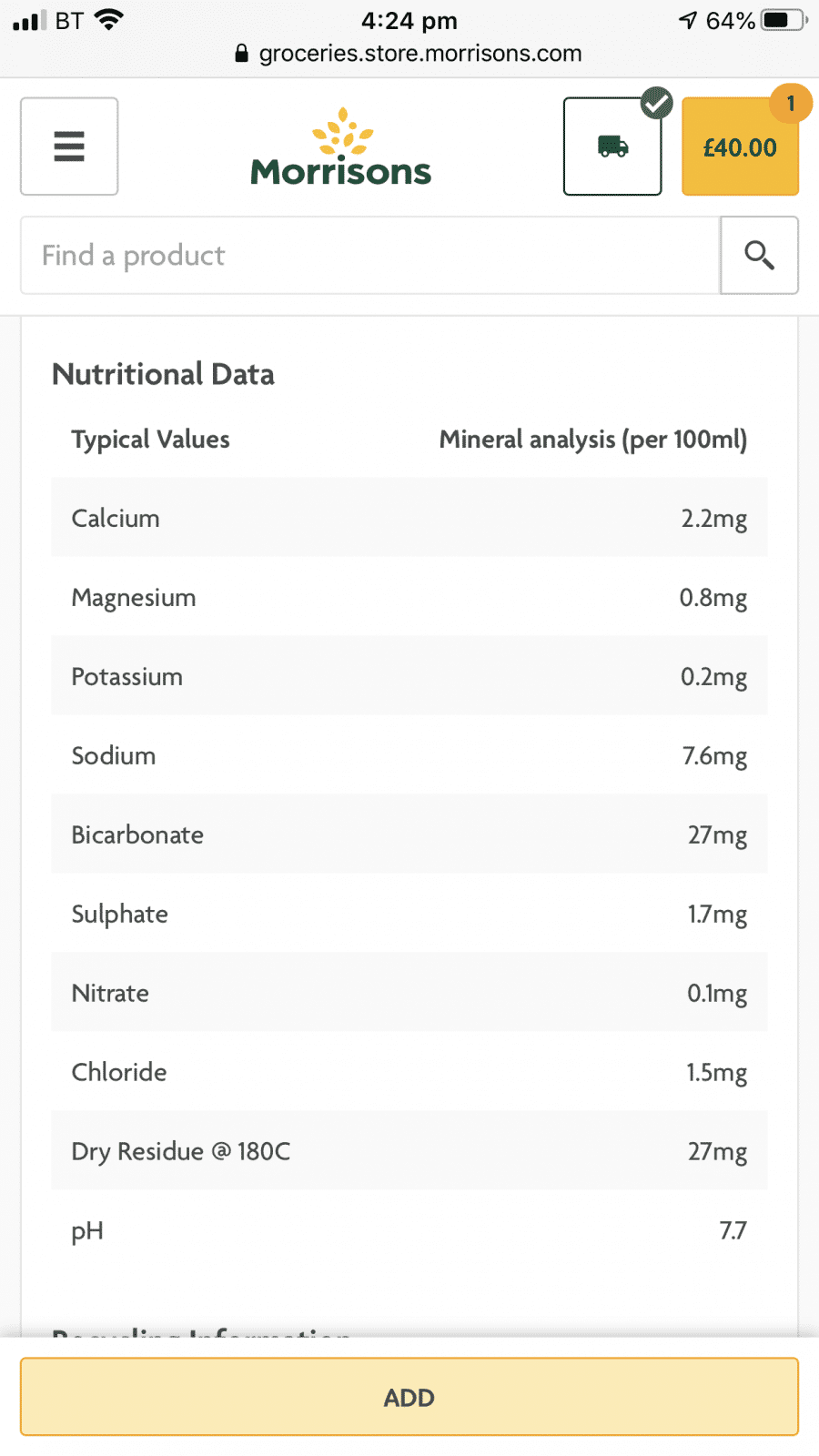
Task: Select the Calcium row
Action: coord(409,518)
